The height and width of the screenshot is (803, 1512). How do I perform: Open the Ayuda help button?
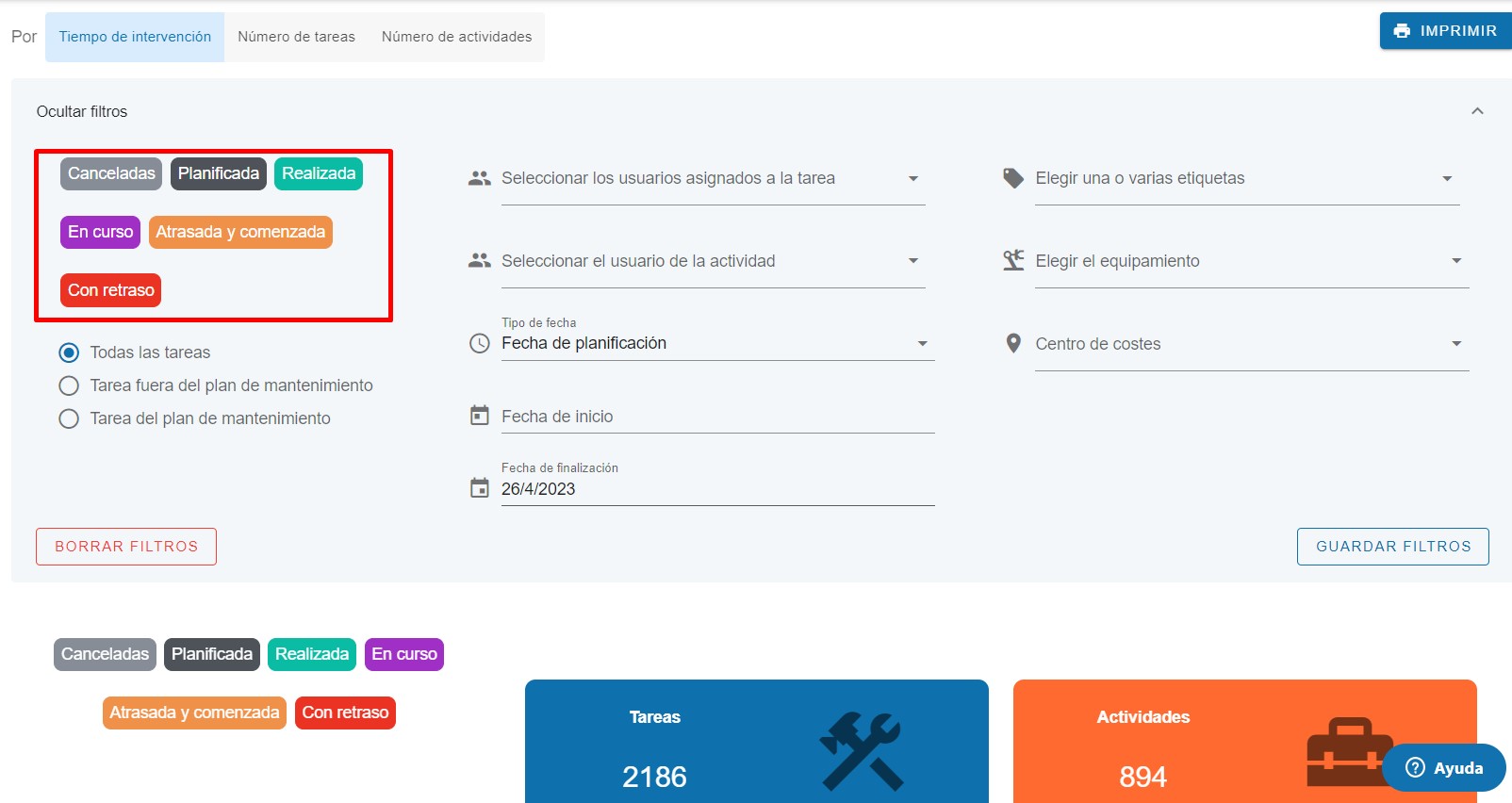tap(1444, 768)
